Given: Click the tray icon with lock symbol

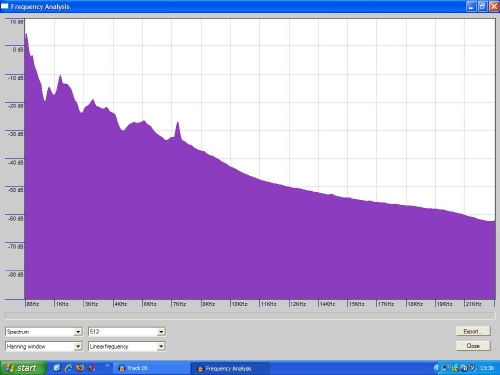Looking at the screenshot, I should tap(464, 368).
